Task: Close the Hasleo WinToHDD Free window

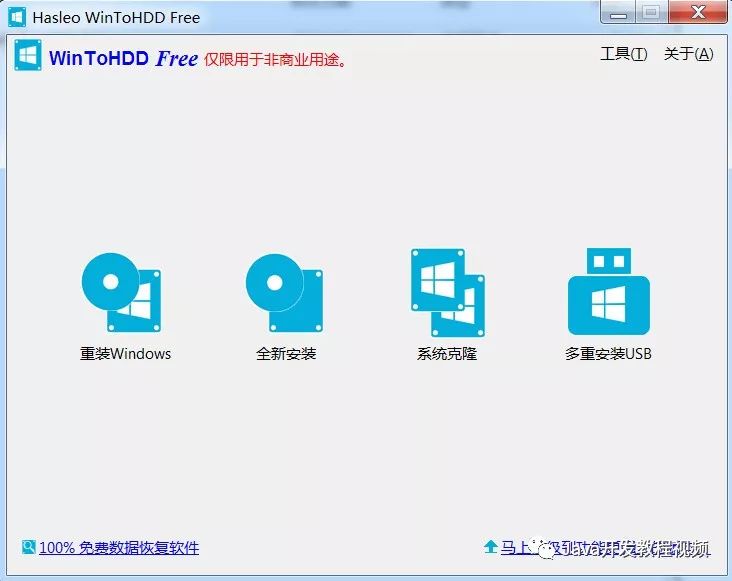Action: click(698, 12)
